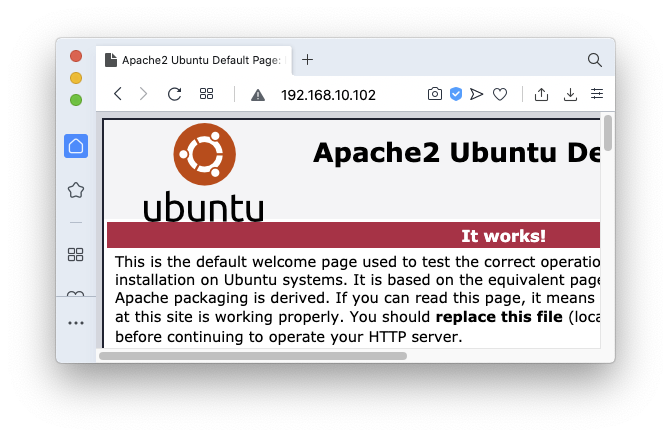Search open tabs with the magnifier icon
The image size is (671, 437).
[595, 60]
